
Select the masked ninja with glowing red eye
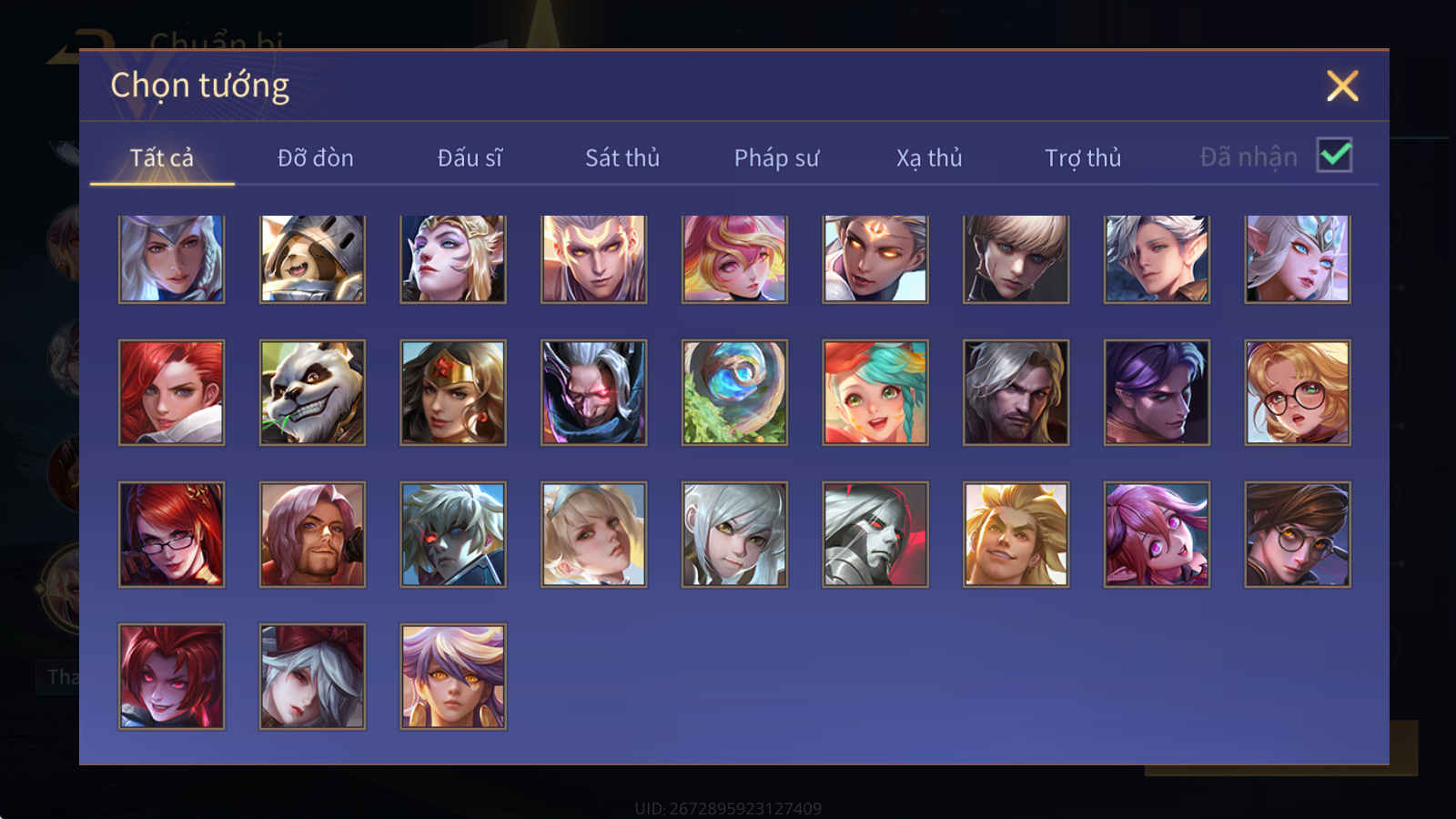pos(593,392)
